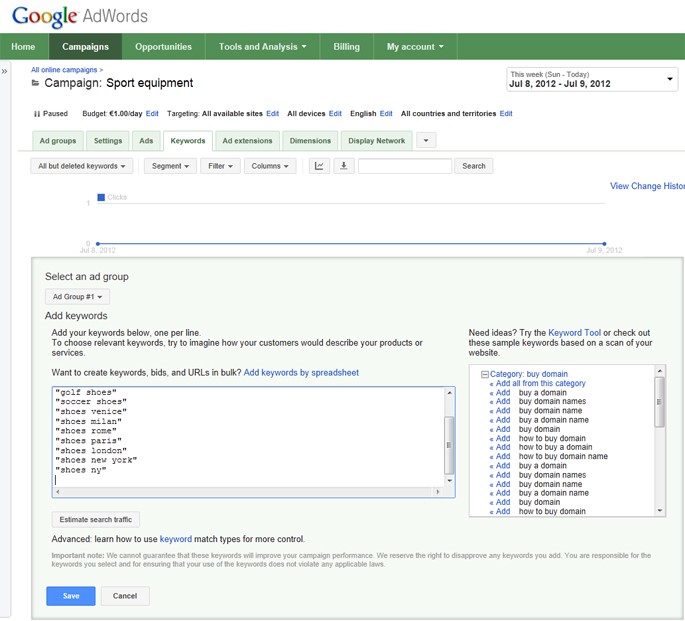
Task: Open the Billing tab
Action: coord(346,47)
